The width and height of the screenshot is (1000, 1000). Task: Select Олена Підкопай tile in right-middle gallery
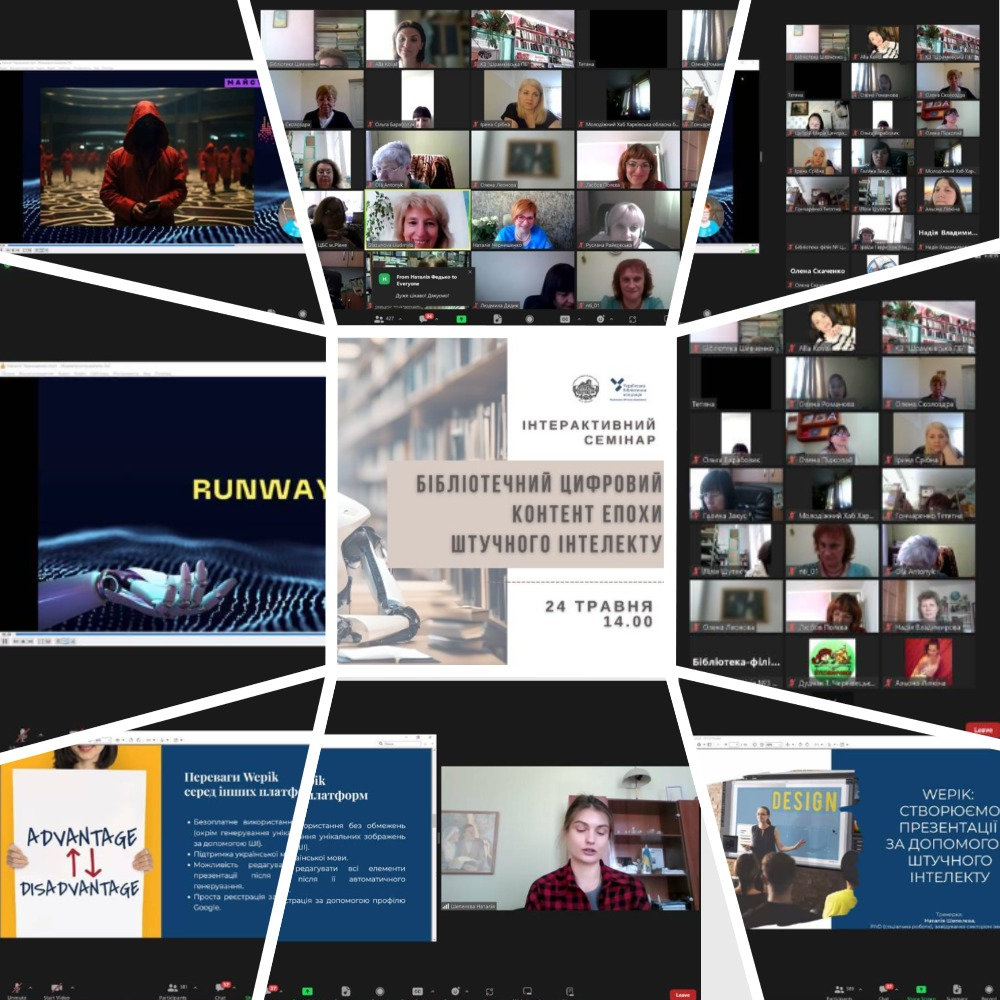832,439
